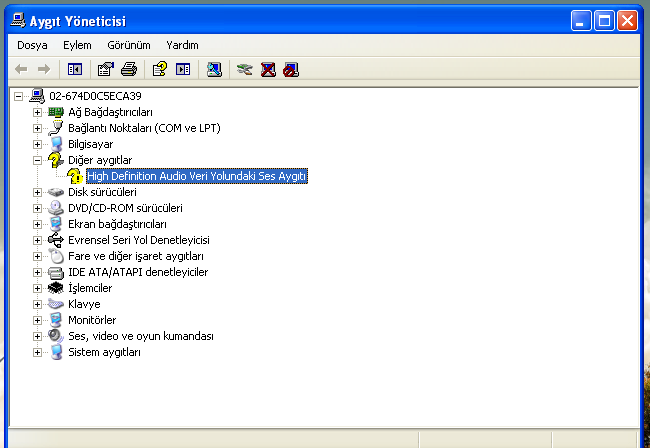Click the Properties toolbar icon
The height and width of the screenshot is (448, 650).
click(105, 69)
